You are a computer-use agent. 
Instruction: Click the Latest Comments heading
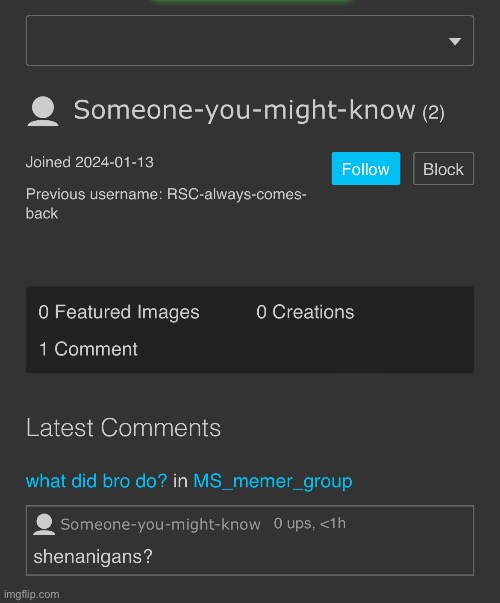(x=123, y=428)
